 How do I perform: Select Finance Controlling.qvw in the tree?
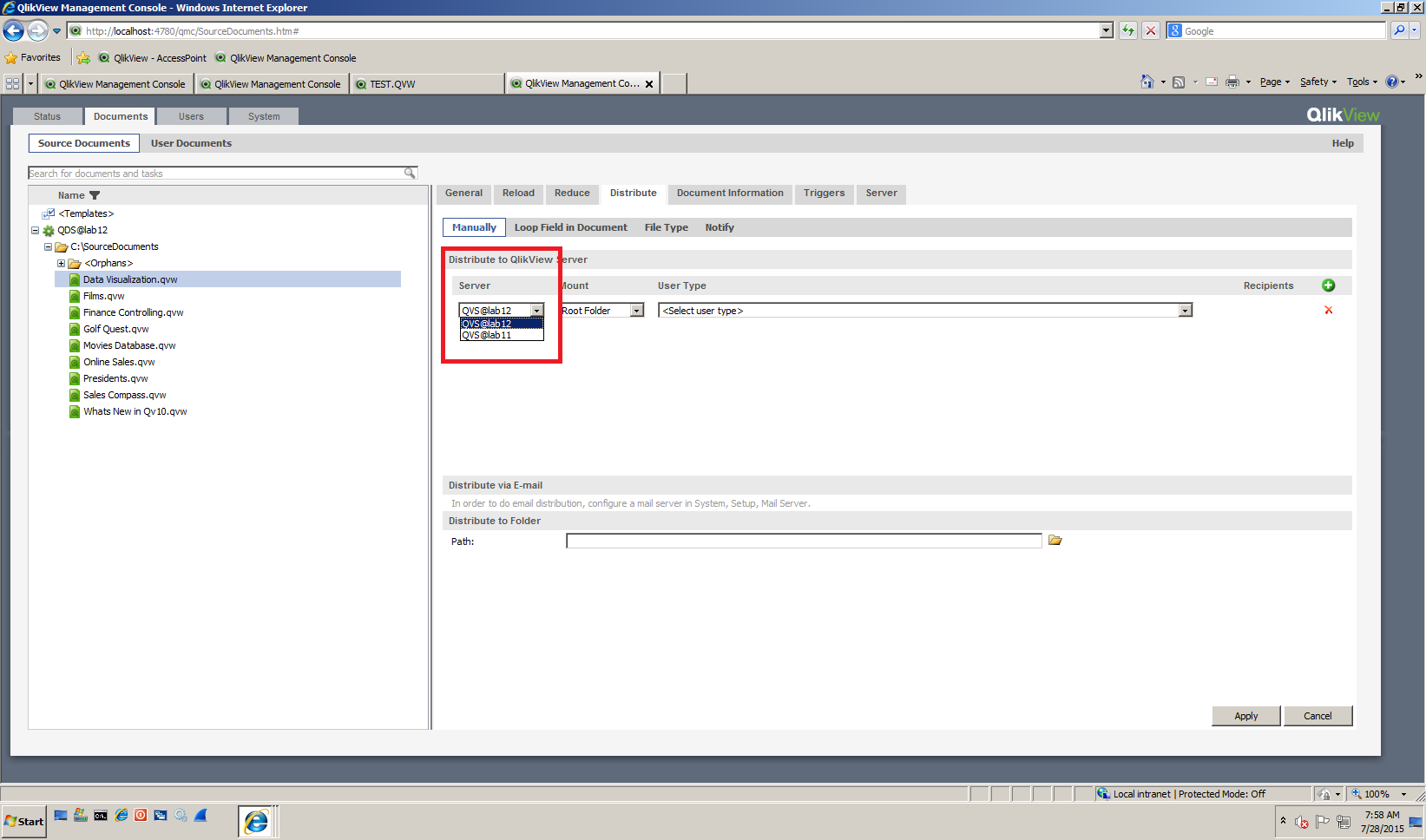coord(133,312)
